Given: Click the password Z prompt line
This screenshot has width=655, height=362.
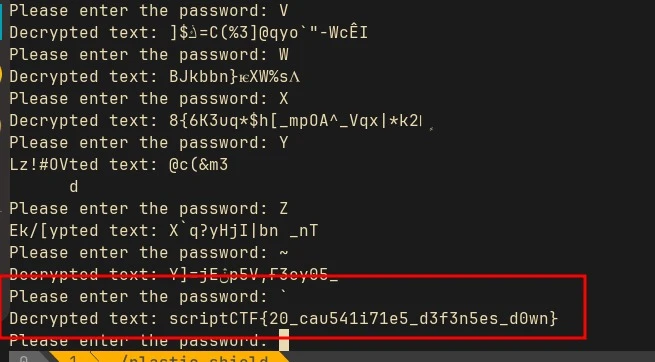Looking at the screenshot, I should tap(149, 209).
